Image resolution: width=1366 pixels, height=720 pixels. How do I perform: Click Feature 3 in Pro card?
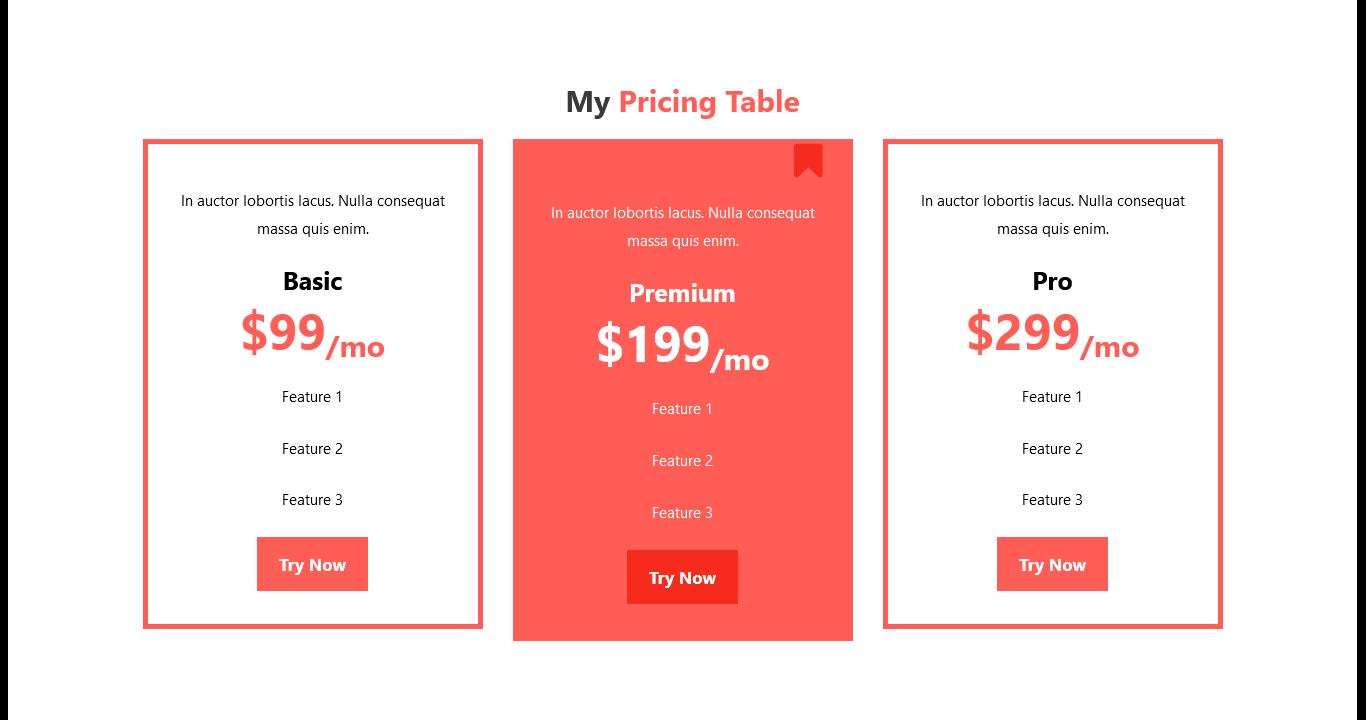(1052, 500)
